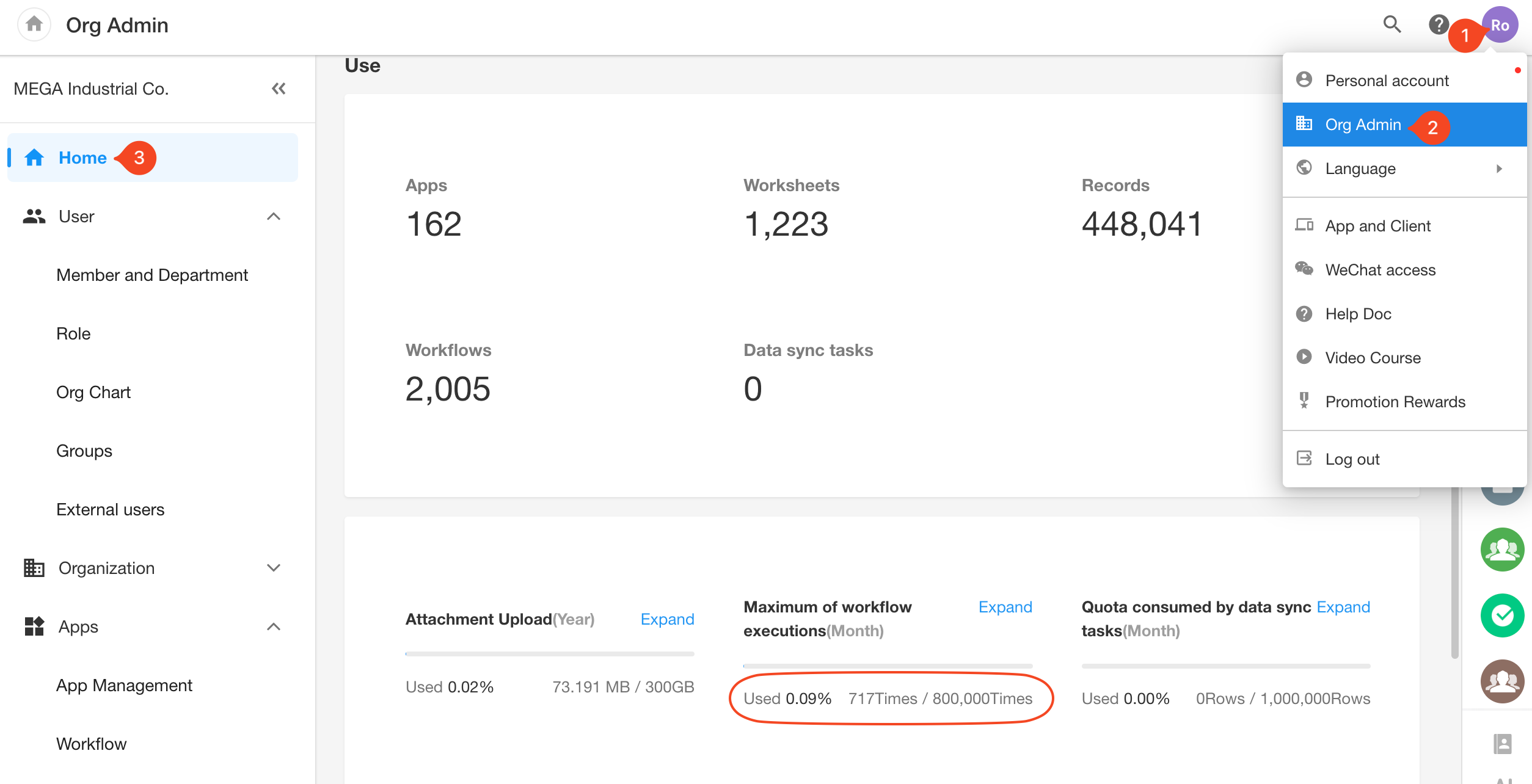Click the green checkmark task icon

click(x=1502, y=615)
